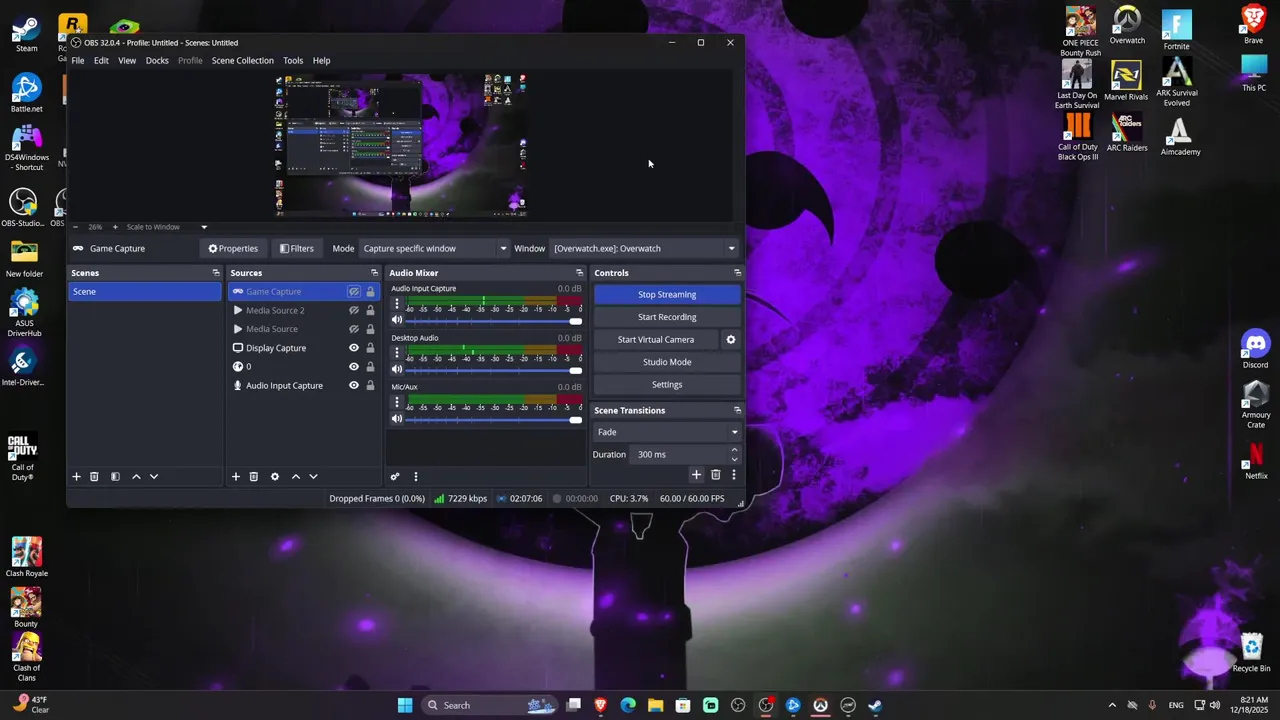Decrease transition duration with down arrow
This screenshot has width=1280, height=720.
(734, 459)
